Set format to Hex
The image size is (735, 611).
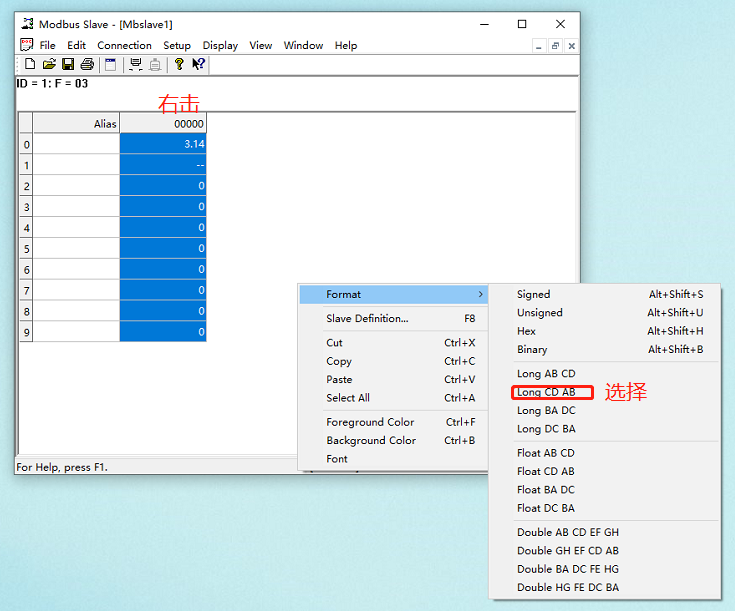point(605,331)
